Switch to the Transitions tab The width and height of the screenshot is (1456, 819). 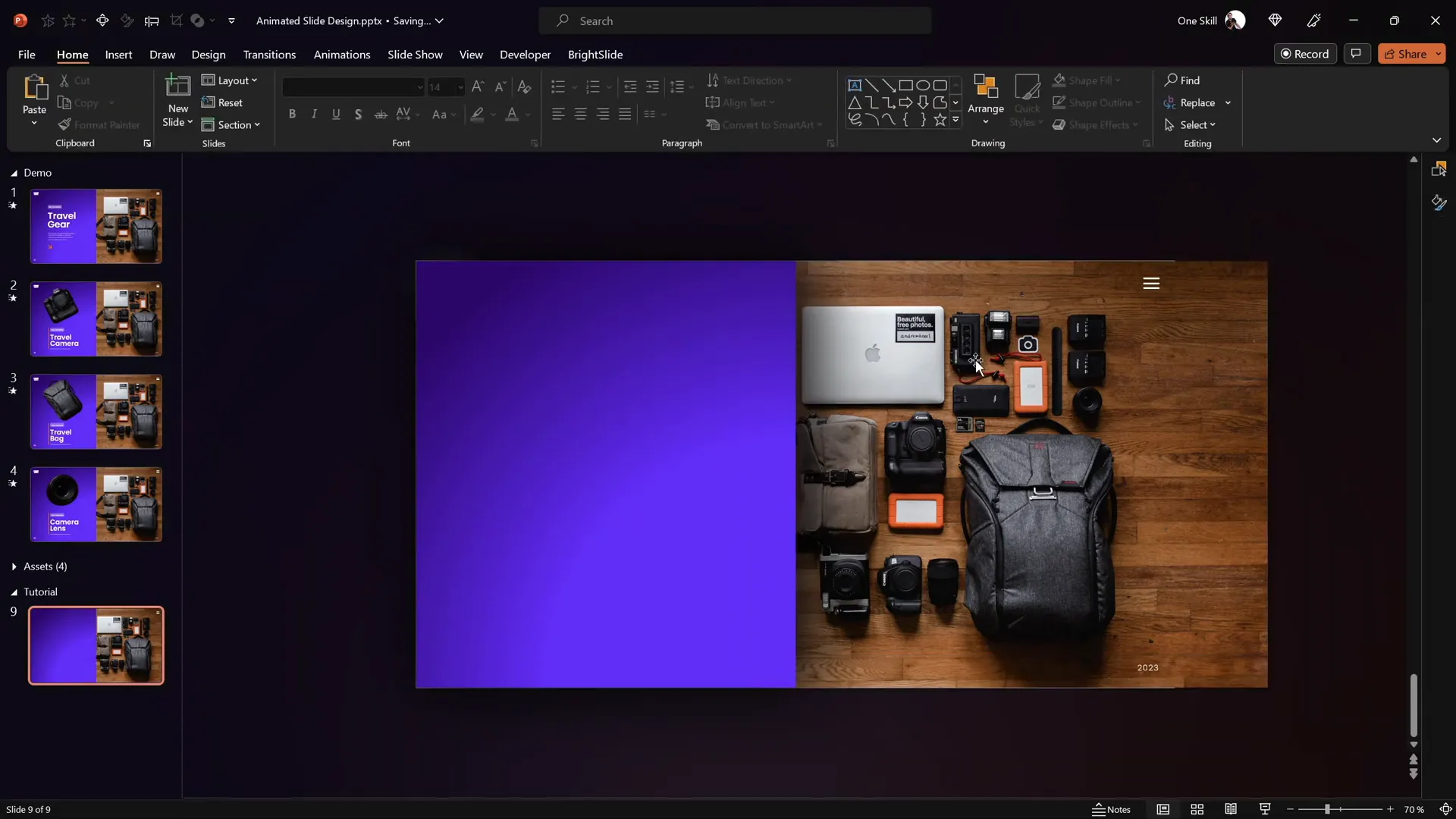tap(269, 55)
